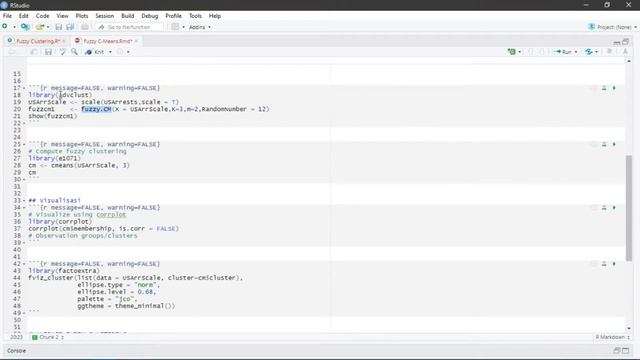Collapse the visualisasi section at line 33
Screen dimensions: 640x360
(24, 201)
